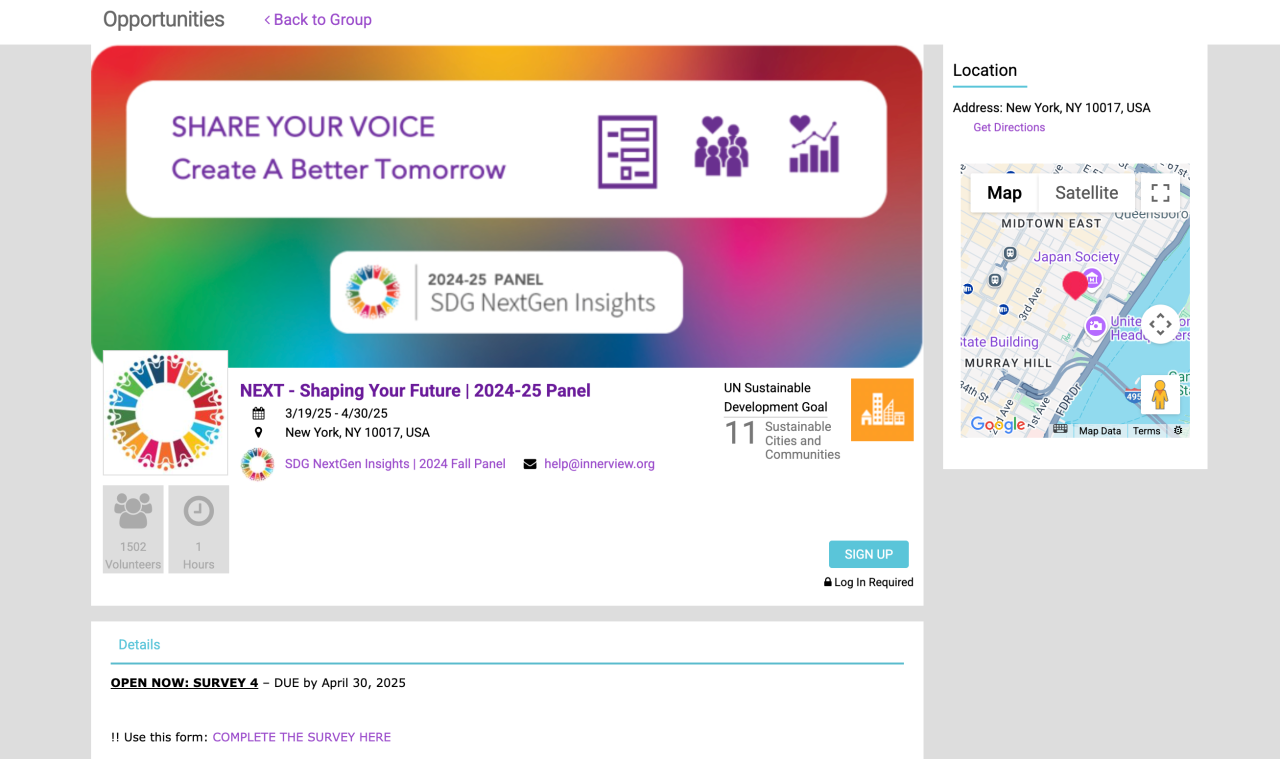Screen dimensions: 1280x759
Task: Click the location pin icon under the title
Action: [x=259, y=433]
